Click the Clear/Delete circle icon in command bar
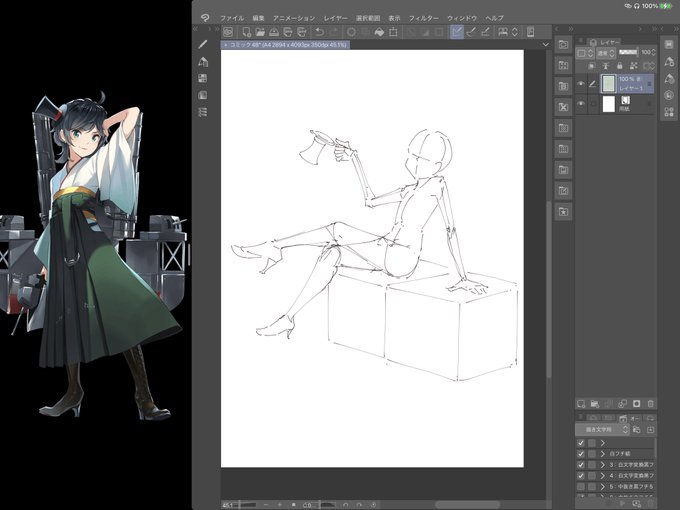This screenshot has height=510, width=680. [x=351, y=32]
